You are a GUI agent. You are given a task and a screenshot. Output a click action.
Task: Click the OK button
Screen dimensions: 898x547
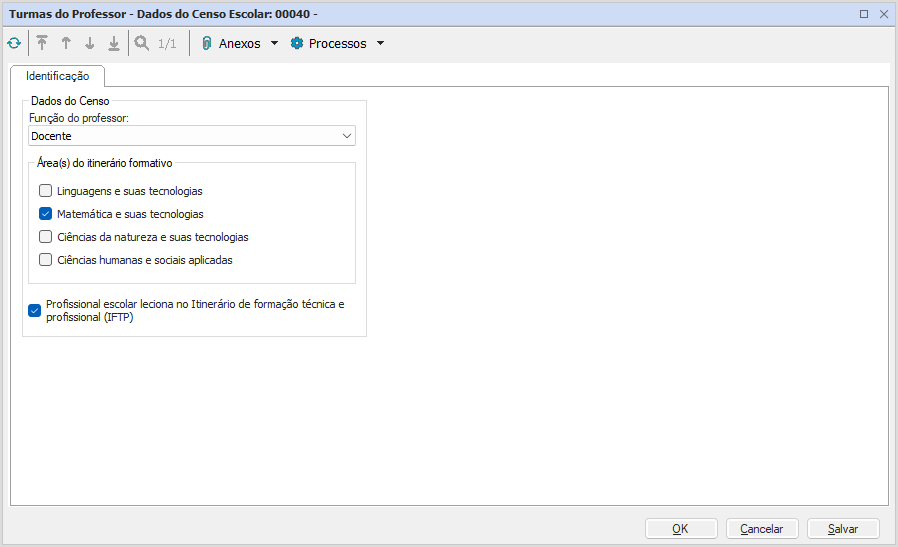pos(681,529)
